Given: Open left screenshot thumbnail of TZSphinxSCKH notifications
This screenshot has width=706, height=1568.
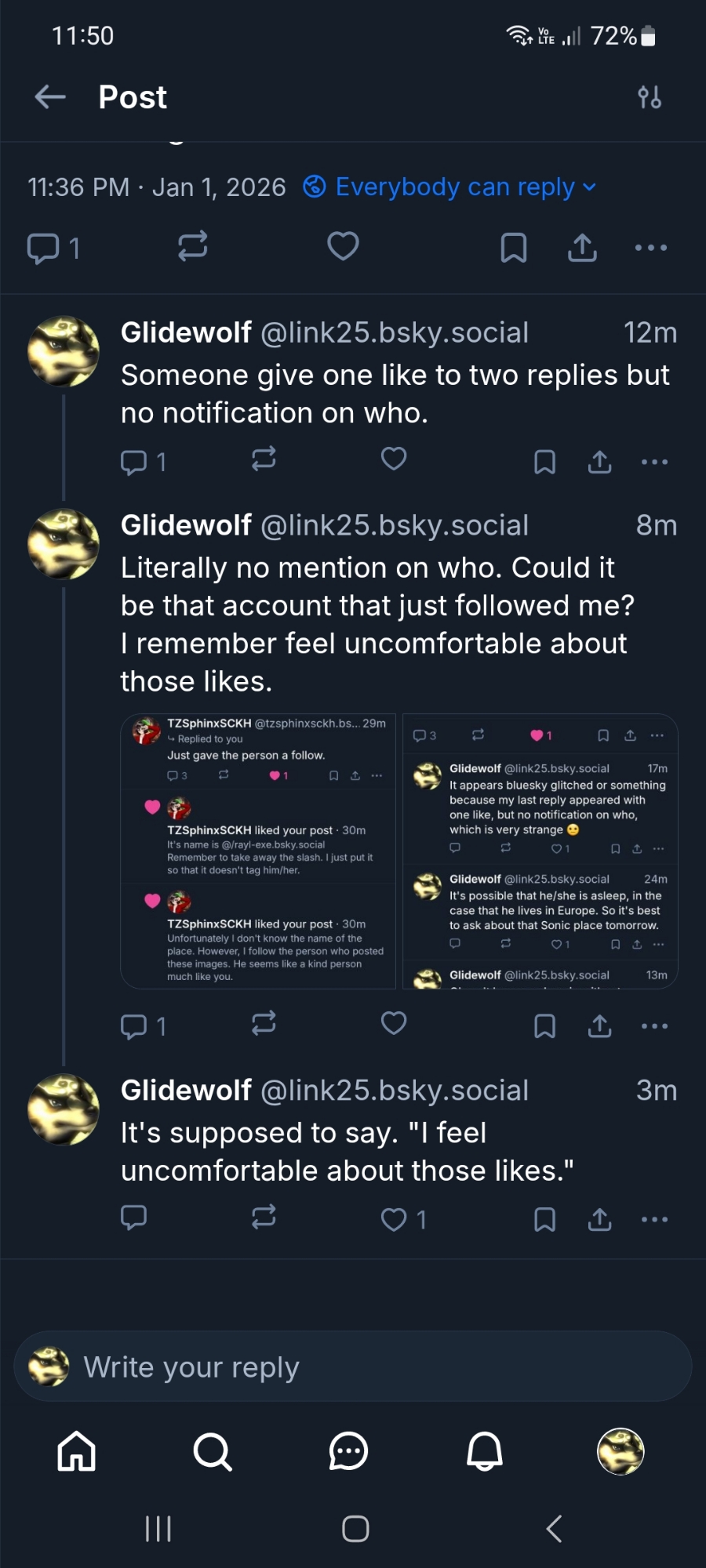Looking at the screenshot, I should coord(258,851).
